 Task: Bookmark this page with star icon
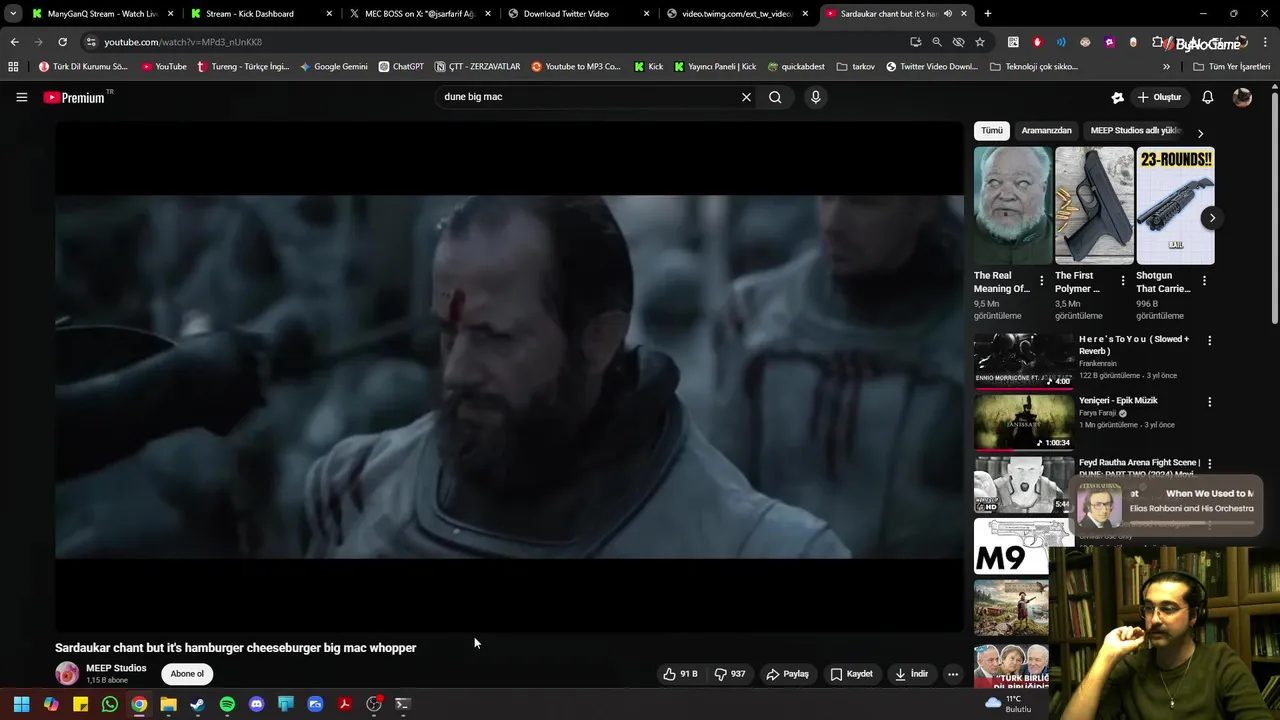[980, 42]
